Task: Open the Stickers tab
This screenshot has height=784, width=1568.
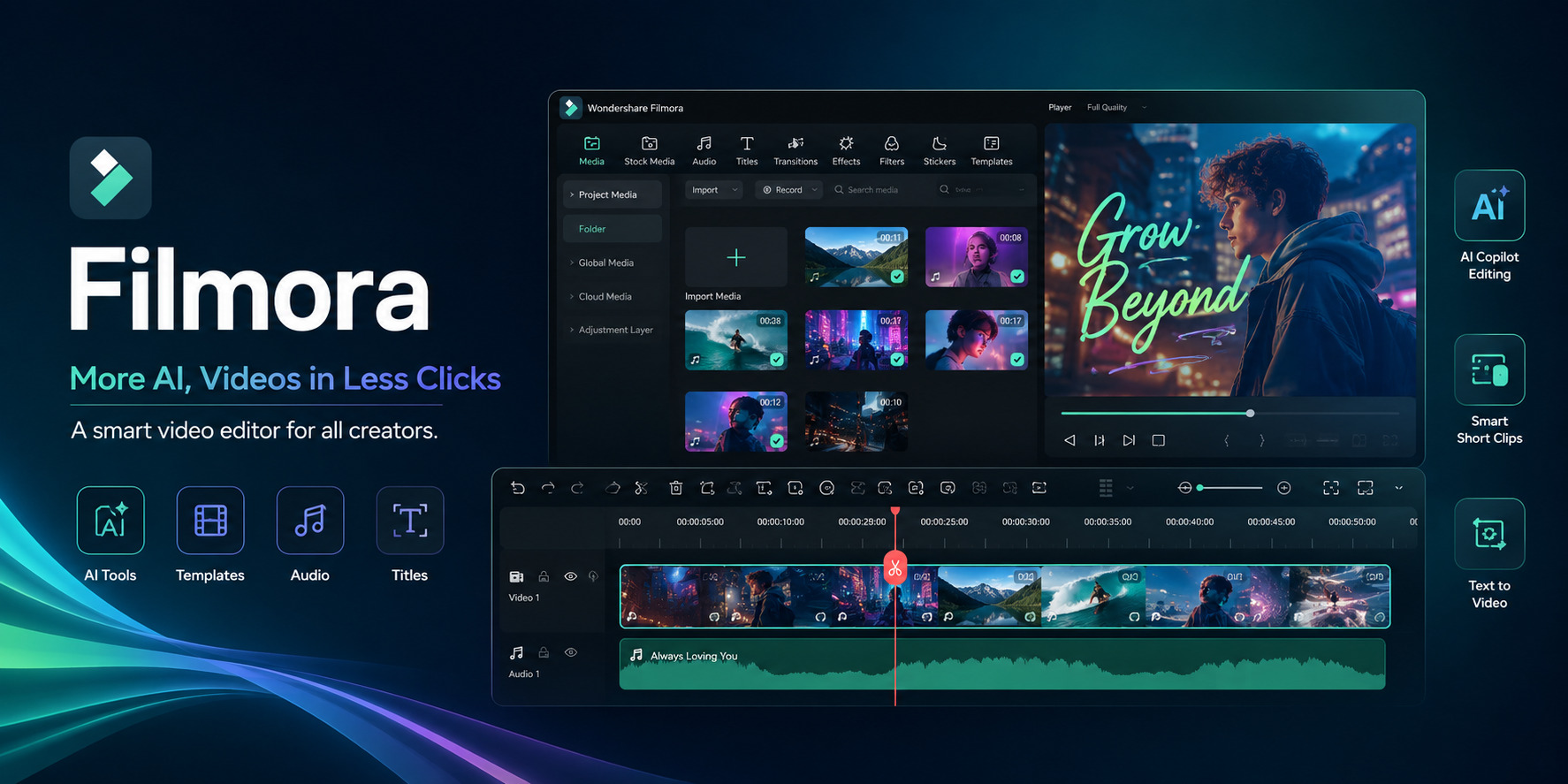Action: [x=940, y=150]
